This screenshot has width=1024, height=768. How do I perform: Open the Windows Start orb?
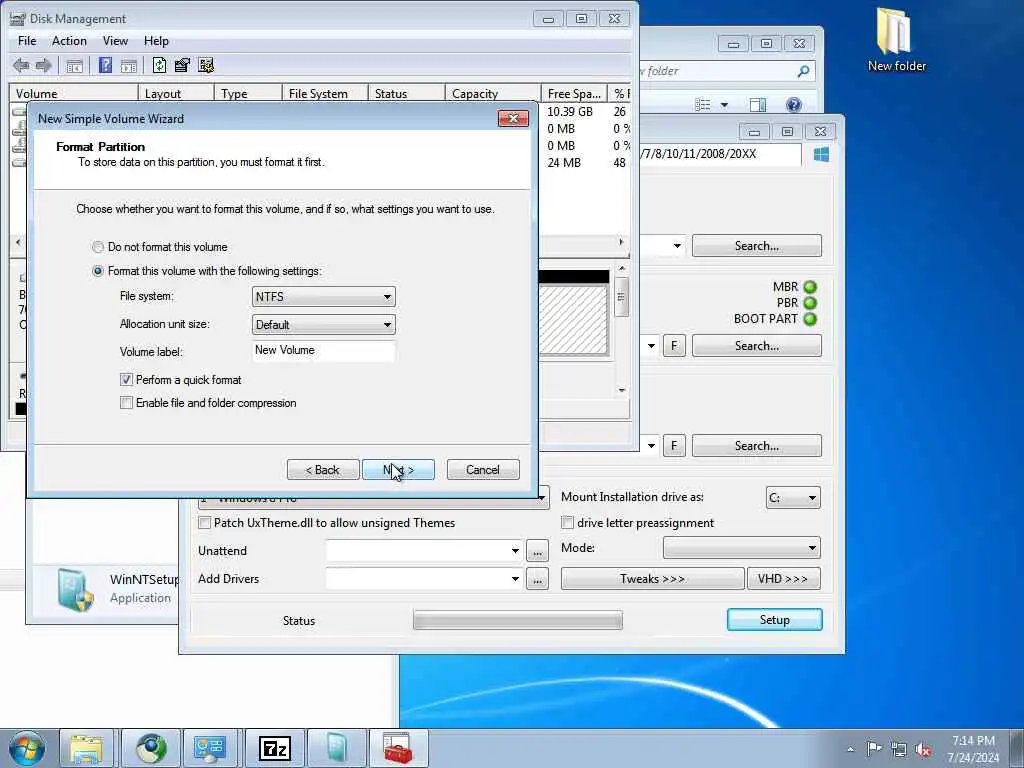[26, 748]
